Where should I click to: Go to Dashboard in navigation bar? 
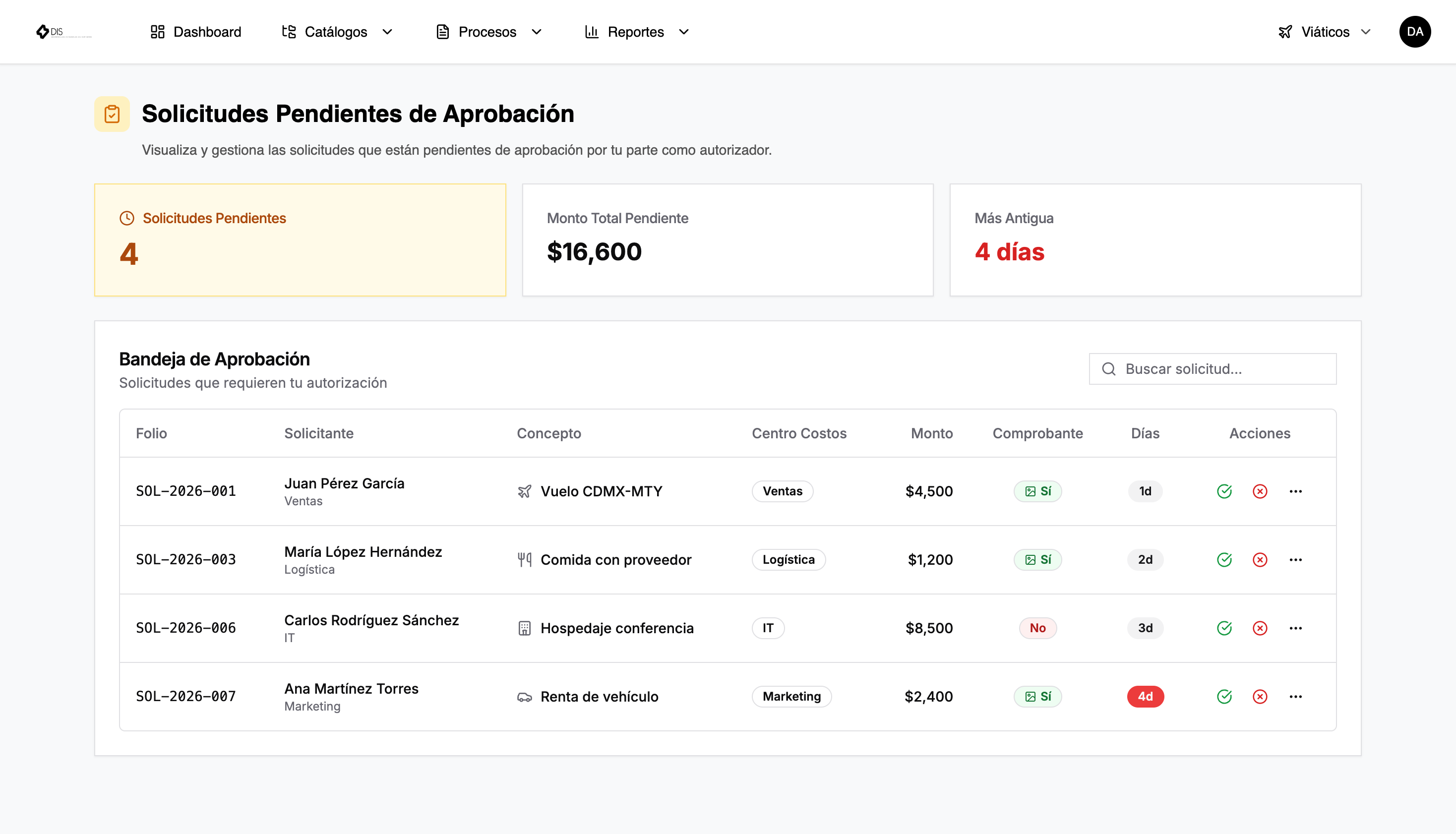click(195, 32)
